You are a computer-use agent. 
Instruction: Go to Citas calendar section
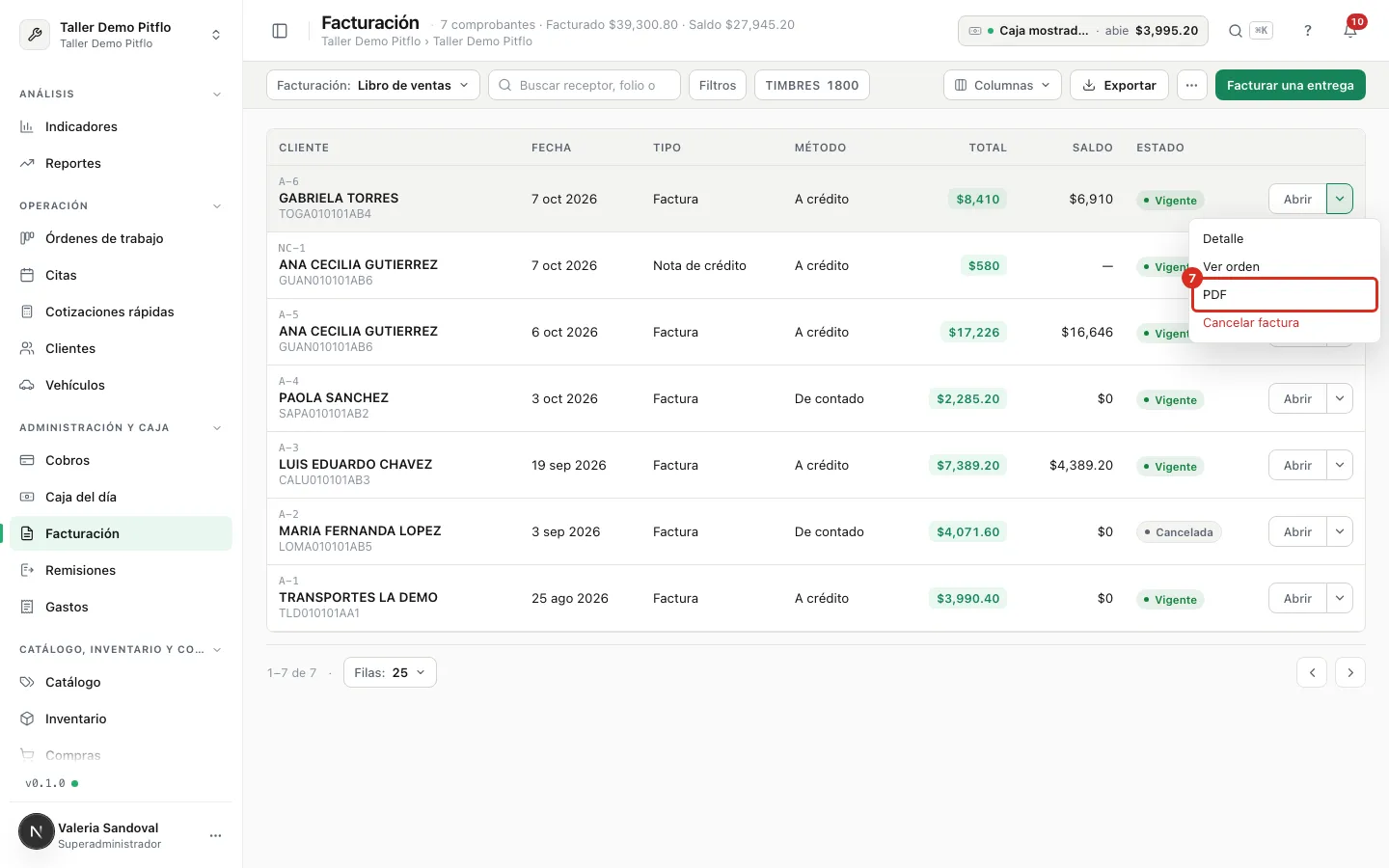pos(121,275)
